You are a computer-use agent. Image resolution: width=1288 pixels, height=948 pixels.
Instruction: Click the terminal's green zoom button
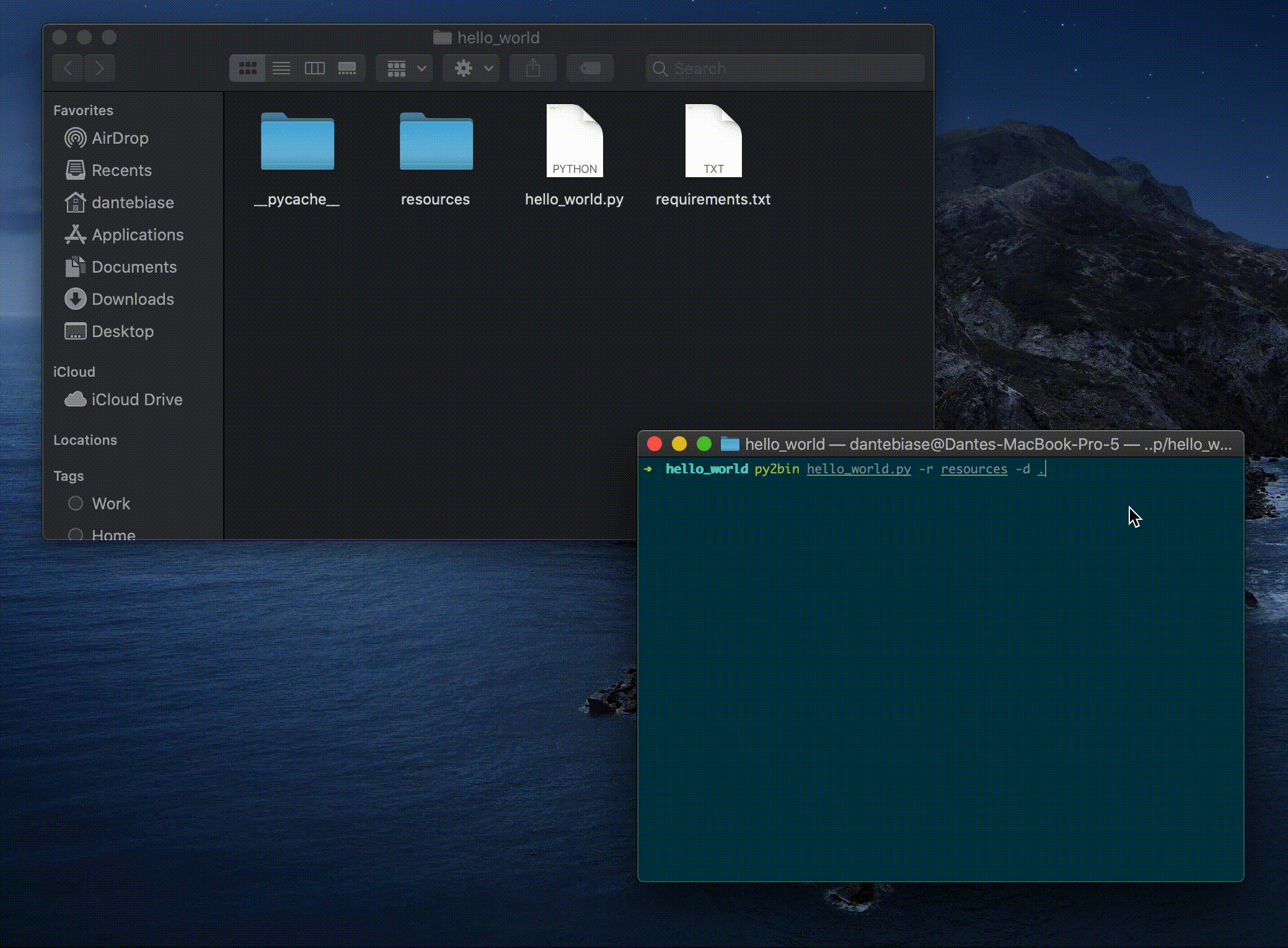[704, 444]
